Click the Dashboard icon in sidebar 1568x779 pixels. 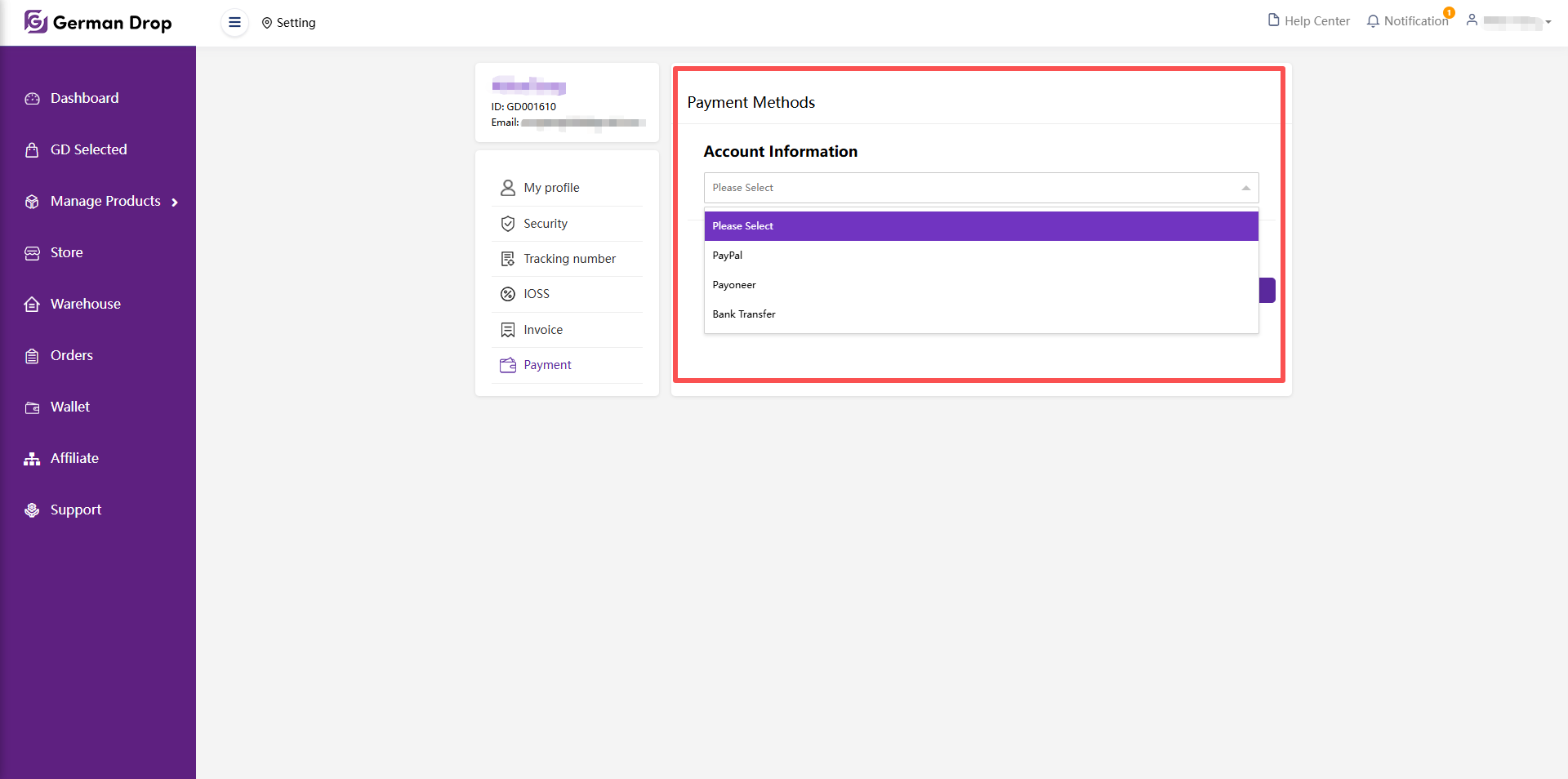pyautogui.click(x=32, y=99)
